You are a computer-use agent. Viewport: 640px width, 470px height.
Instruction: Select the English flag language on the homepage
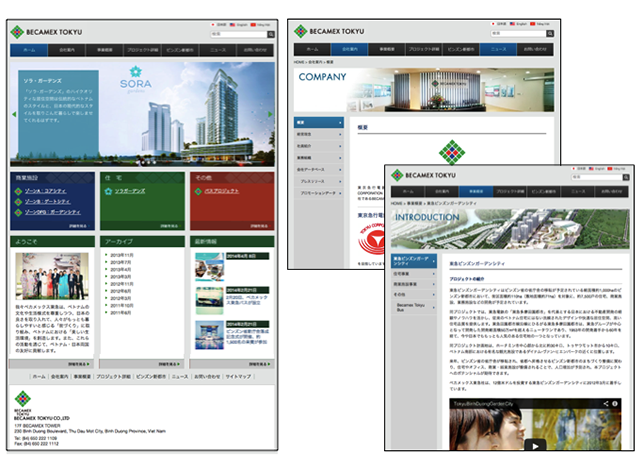tap(232, 25)
